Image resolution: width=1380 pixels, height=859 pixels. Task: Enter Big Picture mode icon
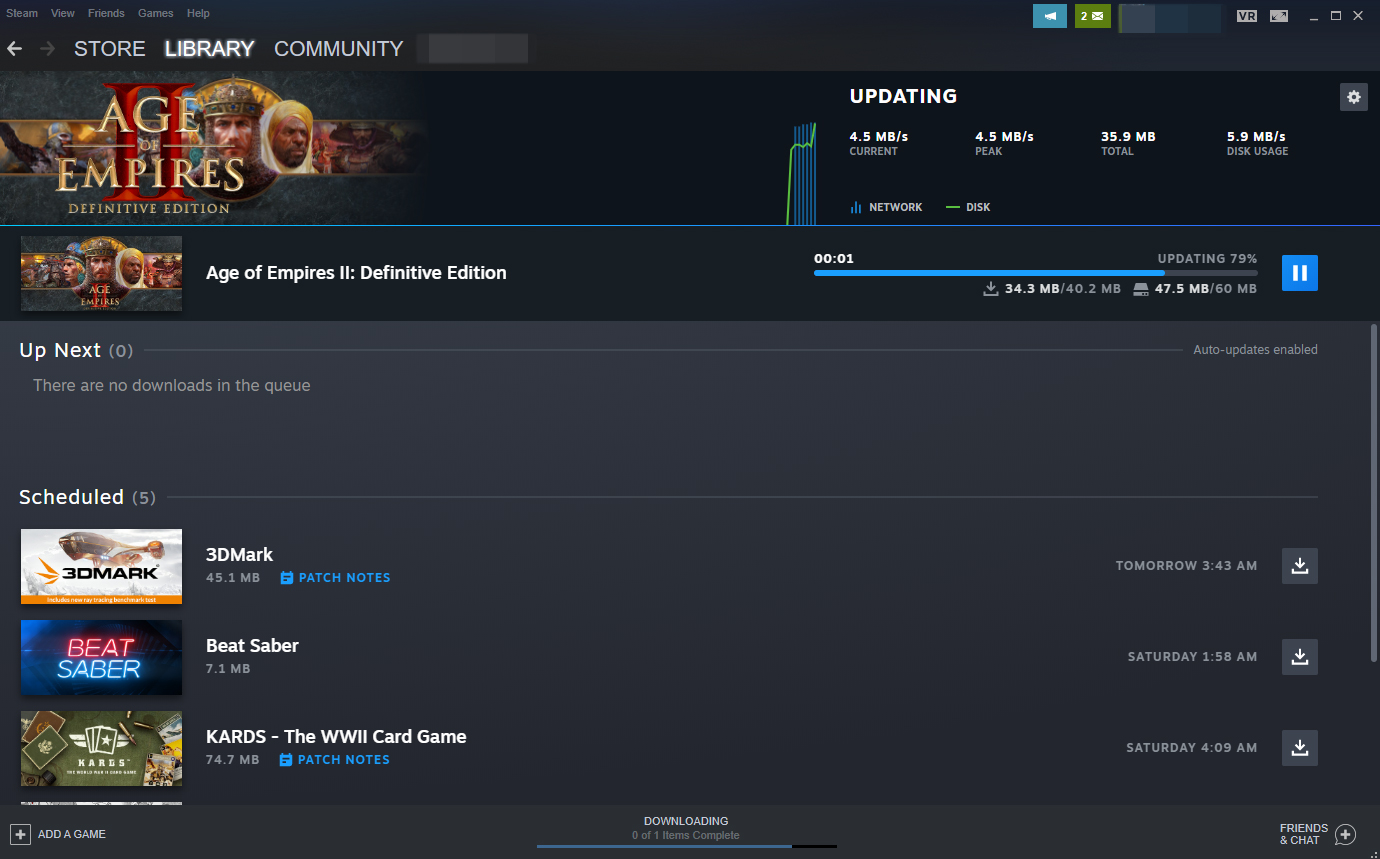pyautogui.click(x=1279, y=16)
